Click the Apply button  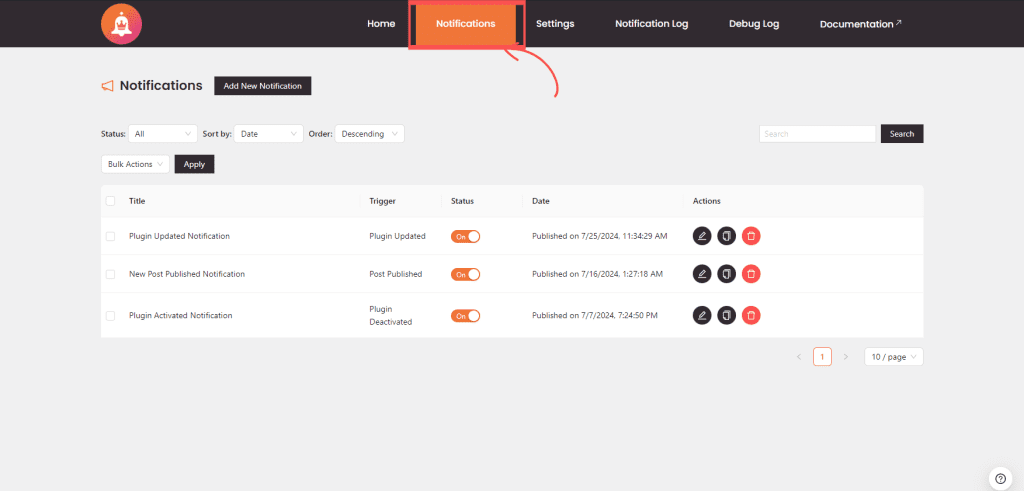click(195, 165)
